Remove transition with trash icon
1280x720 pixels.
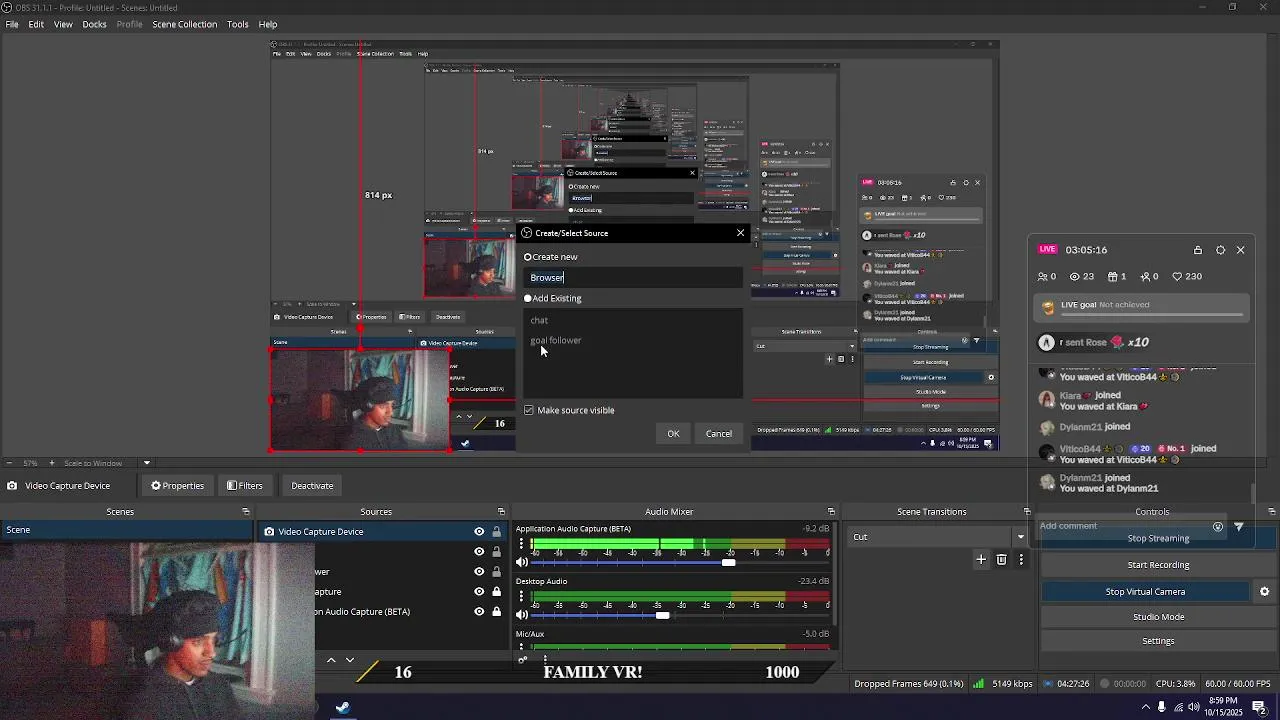1001,560
